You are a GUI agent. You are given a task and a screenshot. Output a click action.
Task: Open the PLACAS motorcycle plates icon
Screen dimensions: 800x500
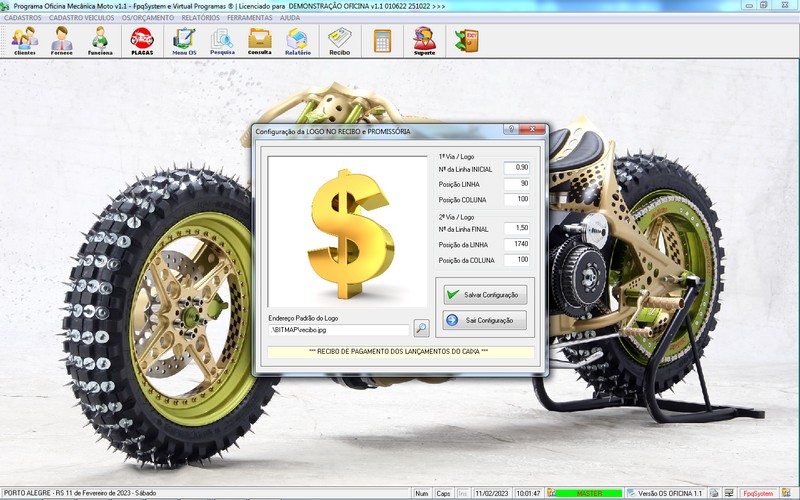(142, 41)
